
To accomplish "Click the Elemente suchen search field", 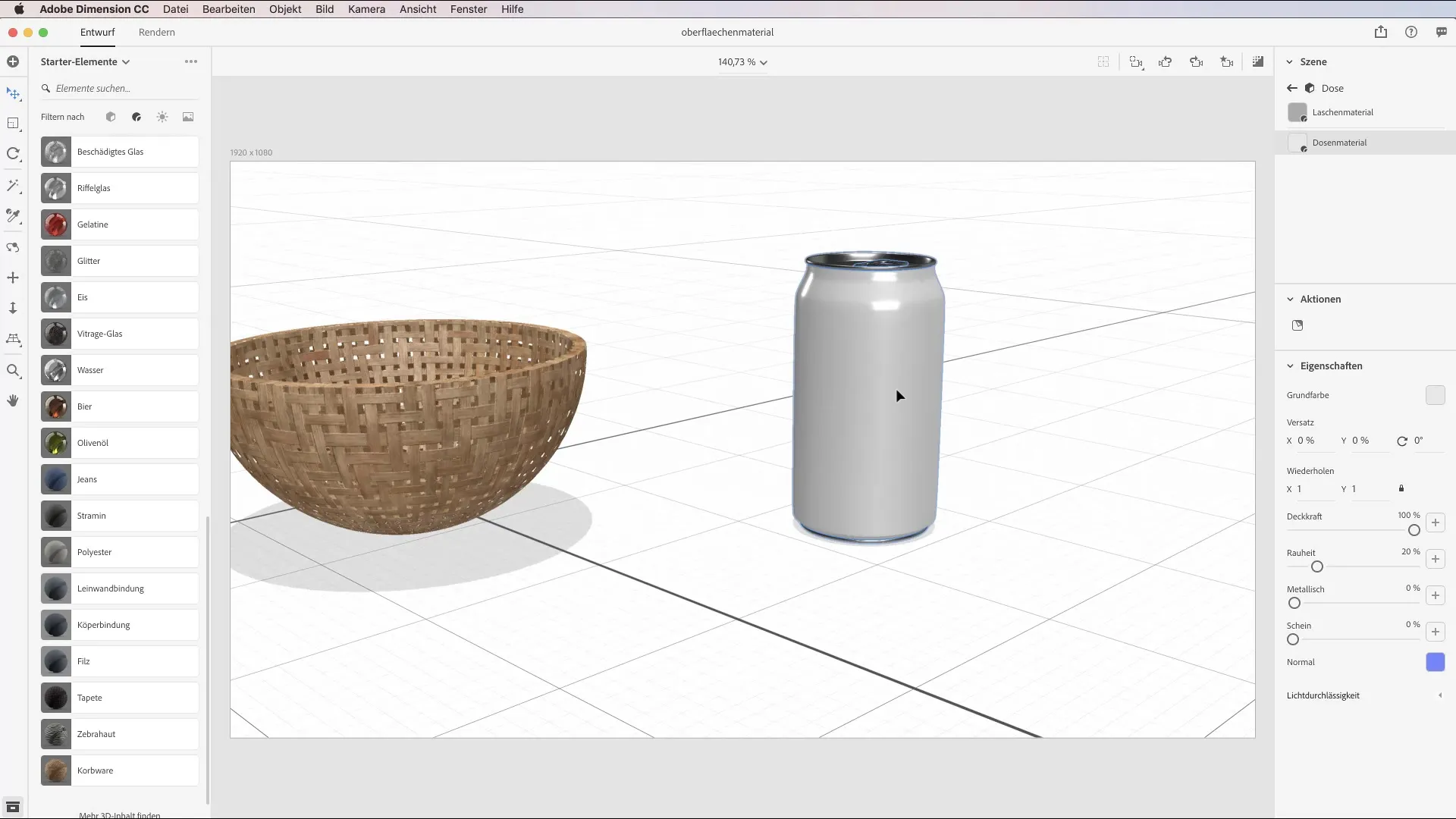I will pyautogui.click(x=120, y=88).
